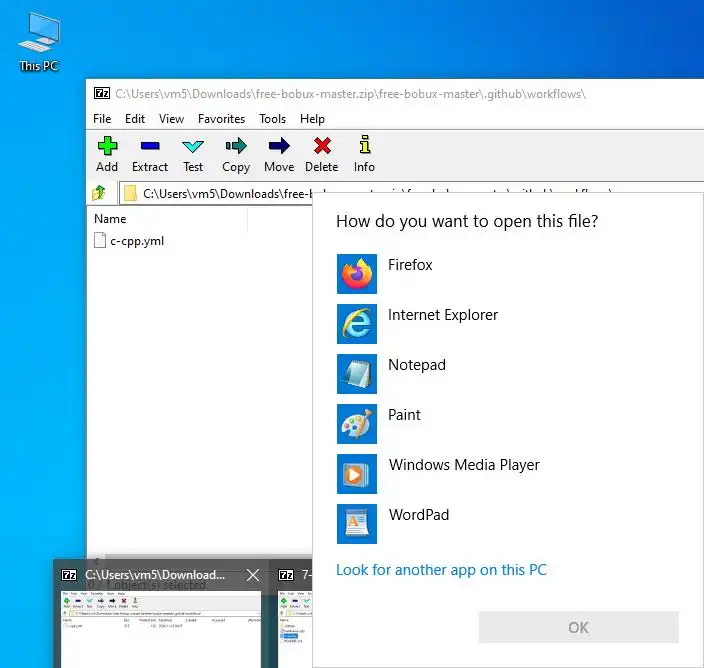Image resolution: width=704 pixels, height=668 pixels.
Task: Click the Add toolbar button
Action: click(107, 154)
